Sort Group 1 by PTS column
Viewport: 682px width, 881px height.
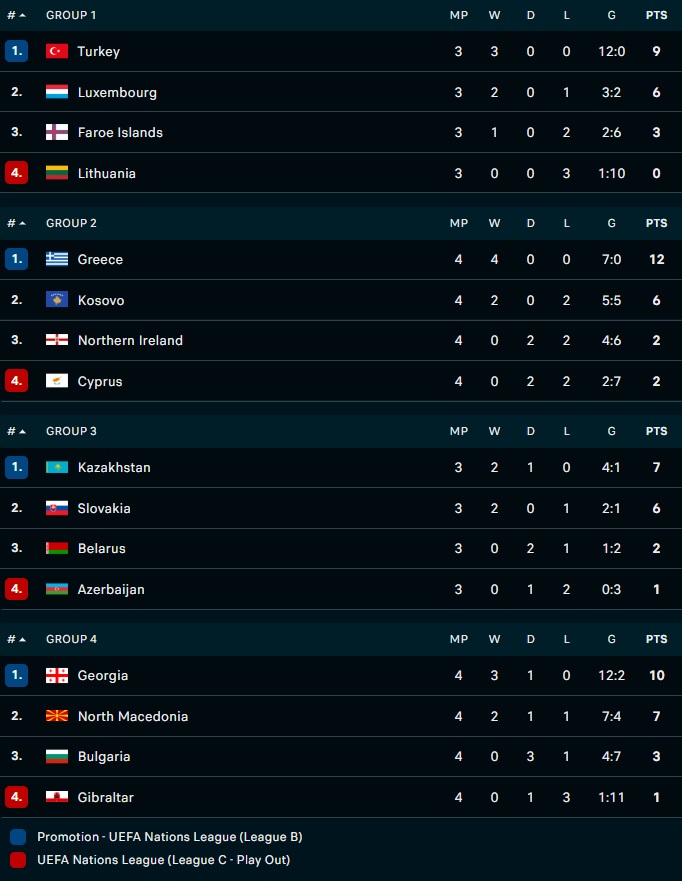pos(656,16)
